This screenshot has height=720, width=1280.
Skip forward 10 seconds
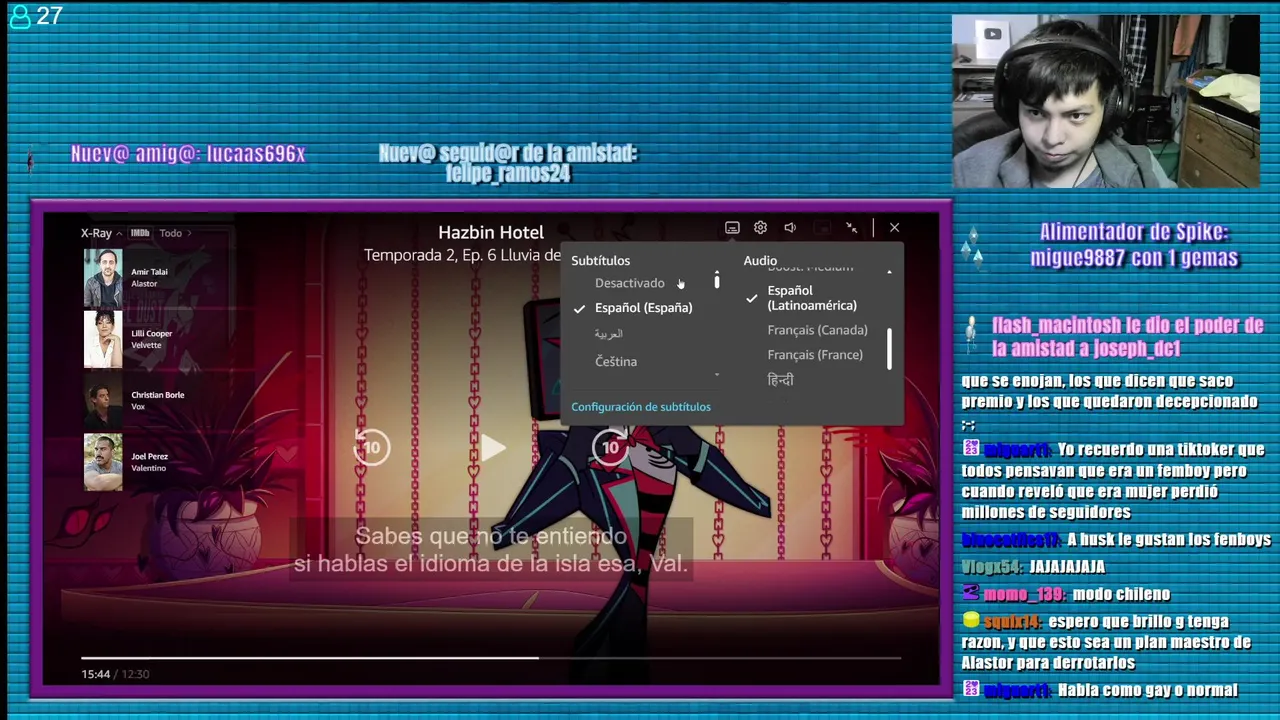point(610,447)
